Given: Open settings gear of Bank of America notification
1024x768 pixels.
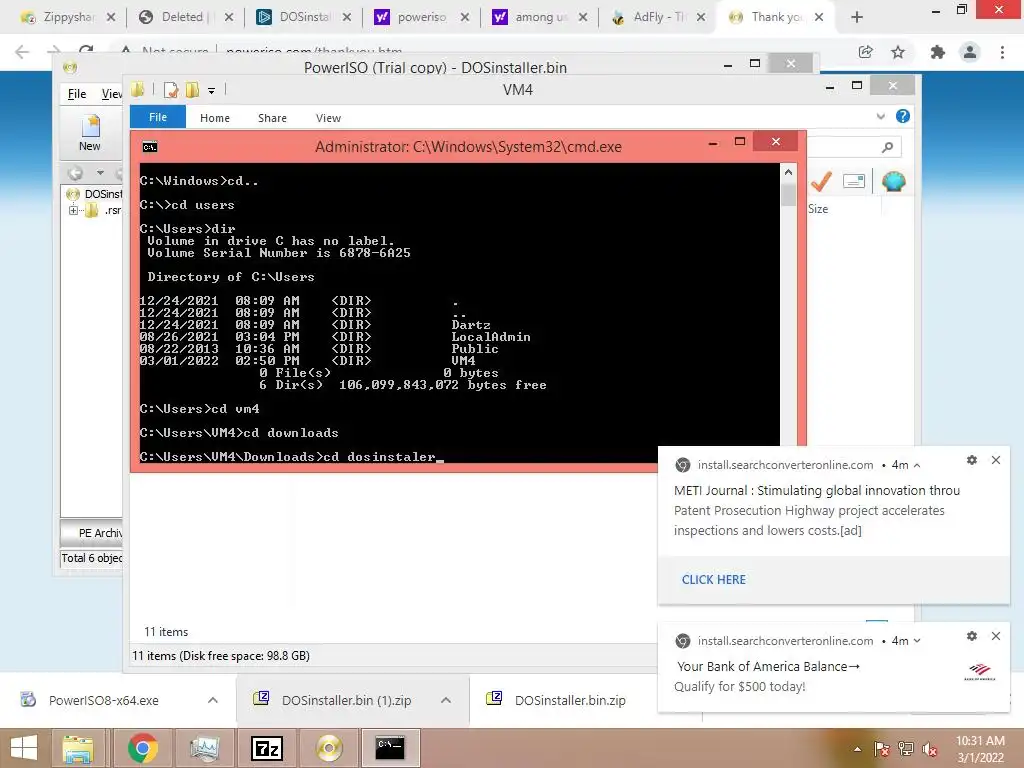Looking at the screenshot, I should point(972,636).
